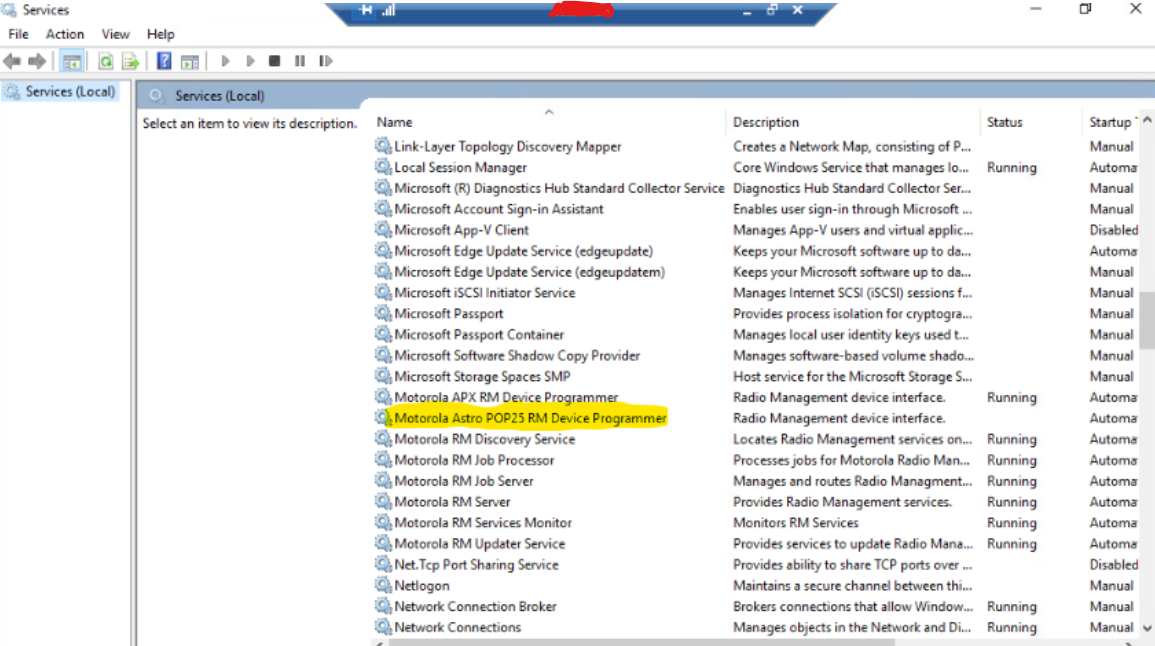Open the Help menu
The width and height of the screenshot is (1155, 646).
[161, 34]
